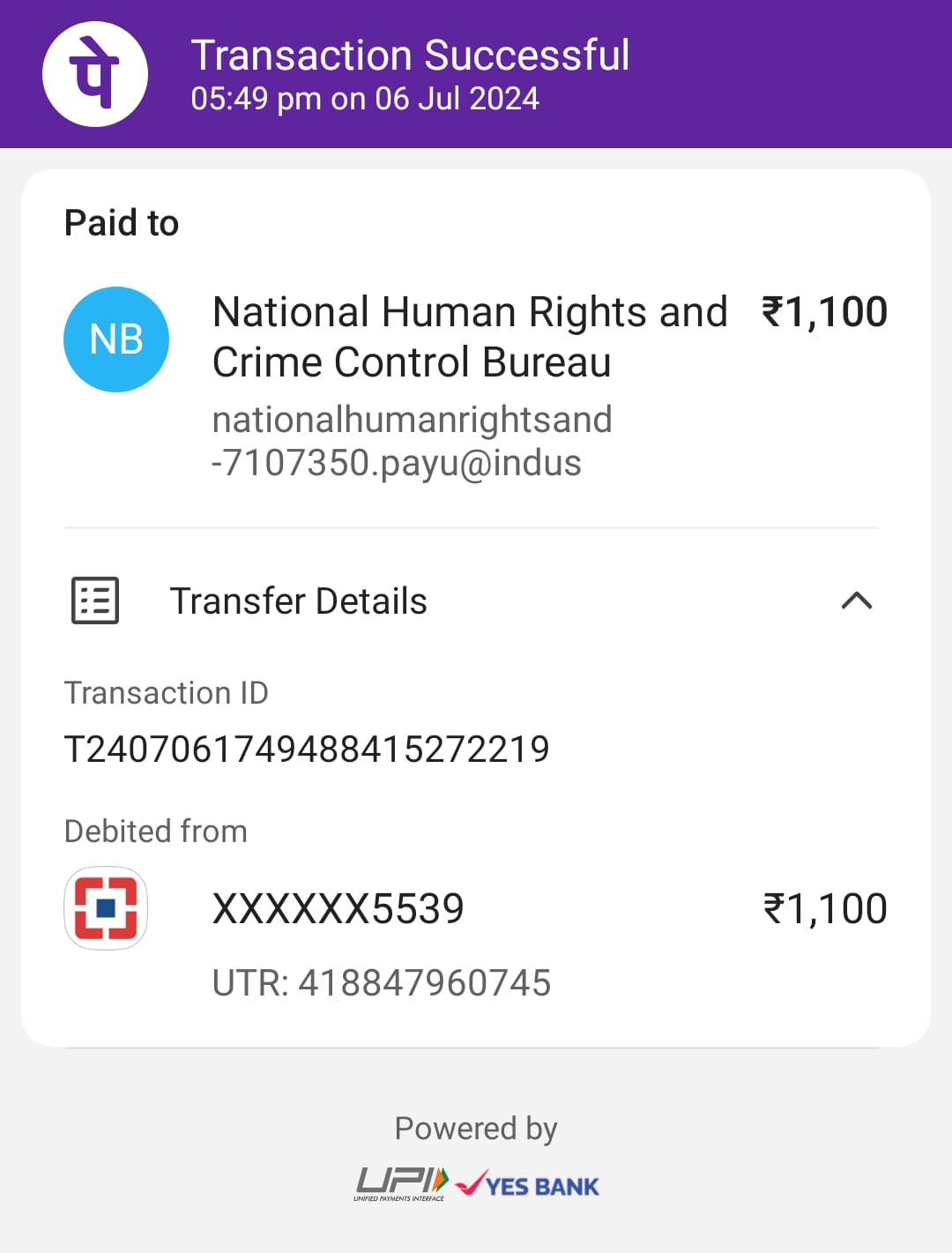
Task: Click the Transfer Details section heading
Action: pos(298,601)
